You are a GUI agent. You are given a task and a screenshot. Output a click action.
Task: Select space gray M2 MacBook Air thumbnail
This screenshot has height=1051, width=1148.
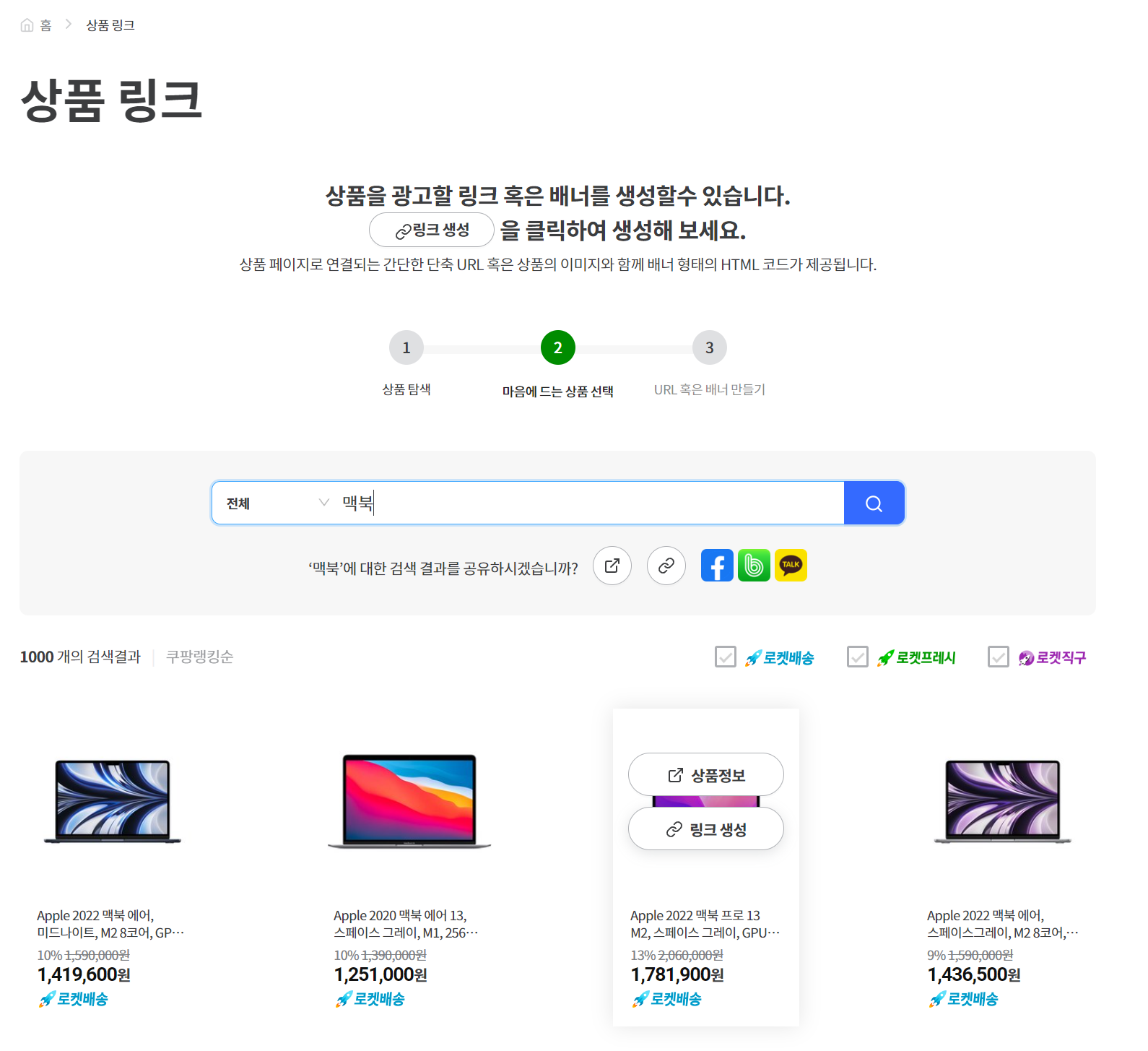tap(1003, 801)
